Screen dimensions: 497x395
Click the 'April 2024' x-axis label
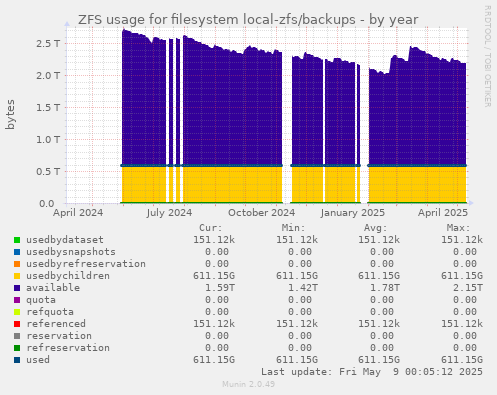tap(78, 213)
